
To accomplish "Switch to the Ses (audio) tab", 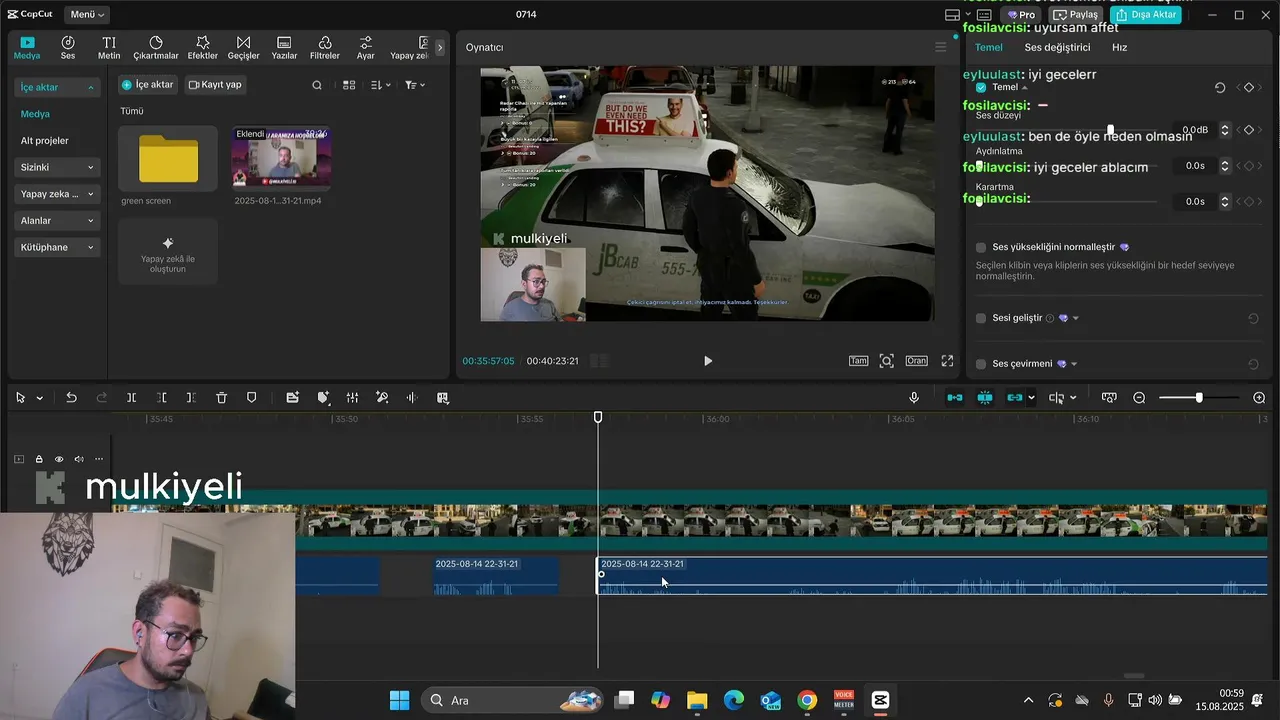I will pyautogui.click(x=68, y=48).
